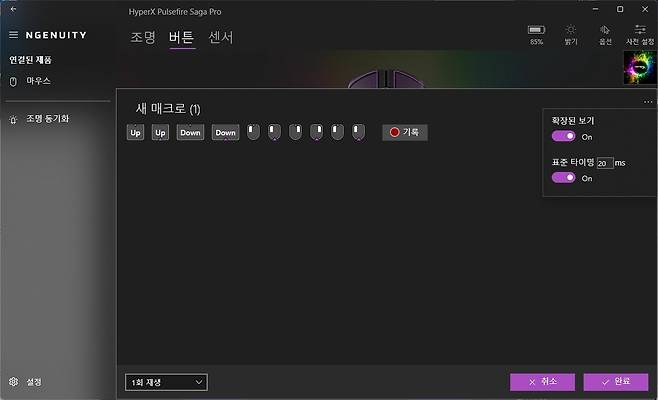Screen dimensions: 658x400
Task: Select the first mouse click event icon
Action: tap(253, 132)
